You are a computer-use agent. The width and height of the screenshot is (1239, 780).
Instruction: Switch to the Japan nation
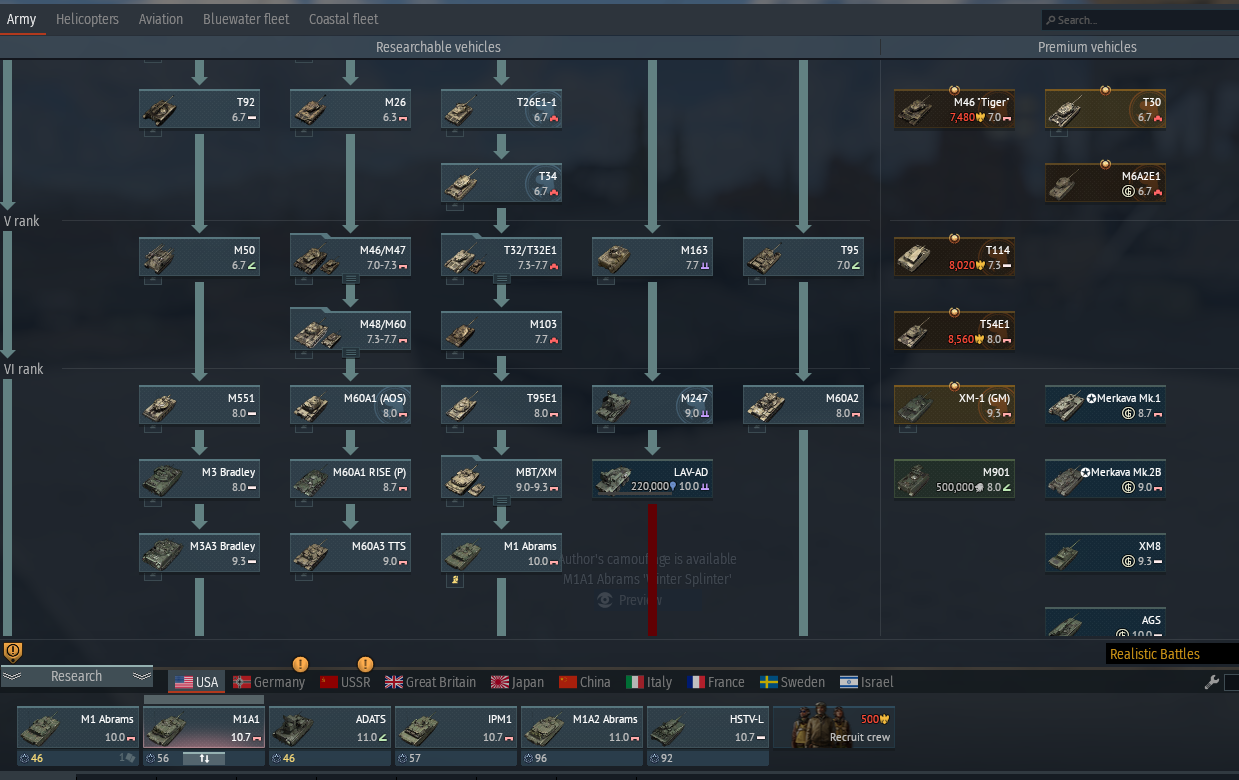tap(518, 682)
